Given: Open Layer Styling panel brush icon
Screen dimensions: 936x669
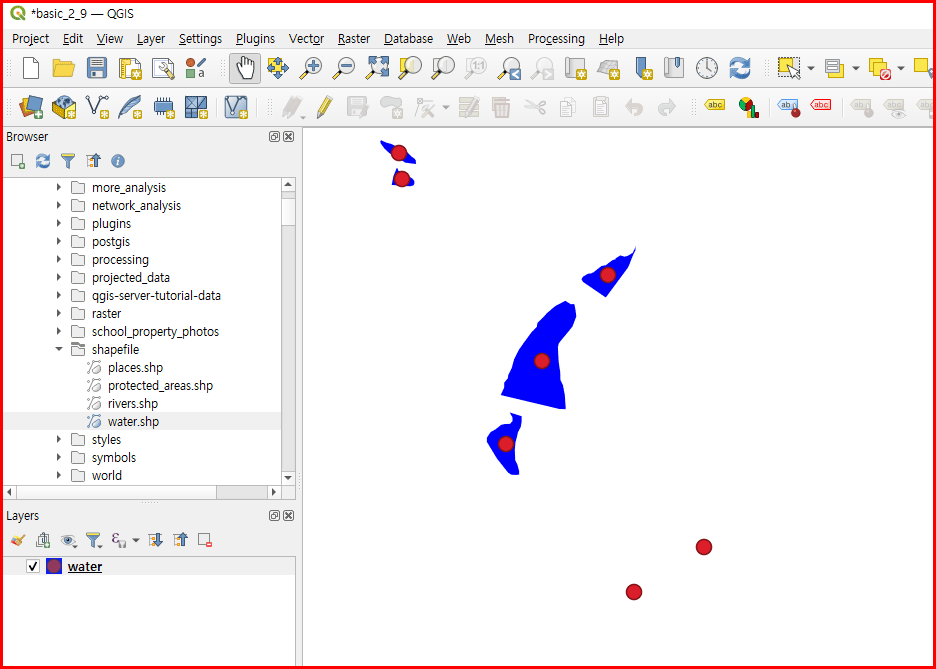Looking at the screenshot, I should (x=18, y=540).
